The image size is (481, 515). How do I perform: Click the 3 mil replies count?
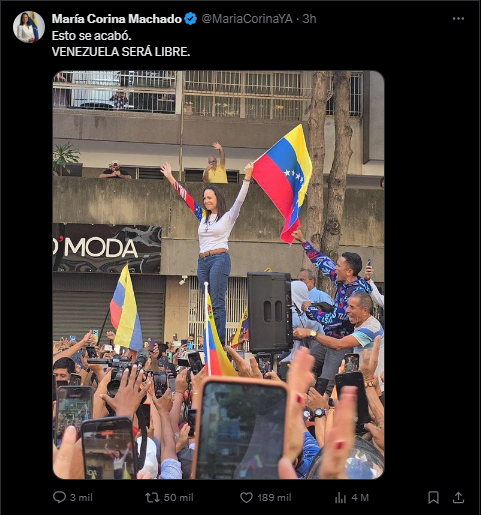click(81, 498)
